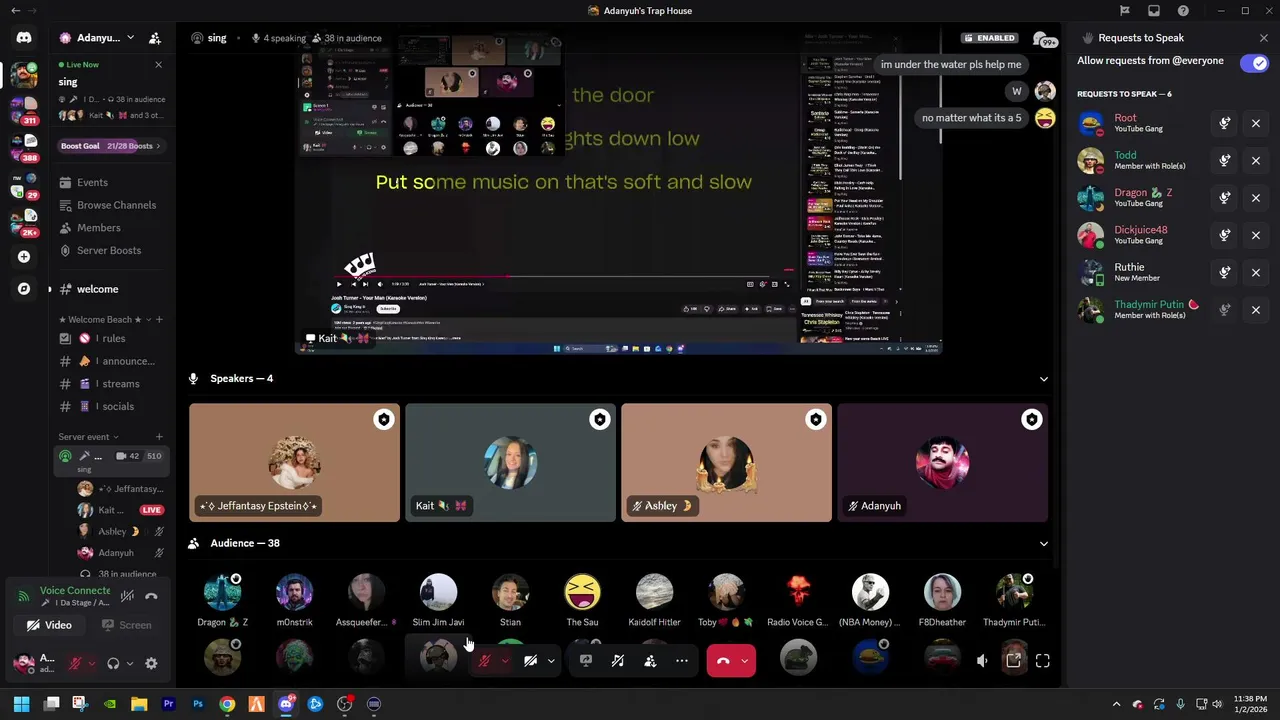
Task: Open Discover servers compass icon
Action: [24, 289]
